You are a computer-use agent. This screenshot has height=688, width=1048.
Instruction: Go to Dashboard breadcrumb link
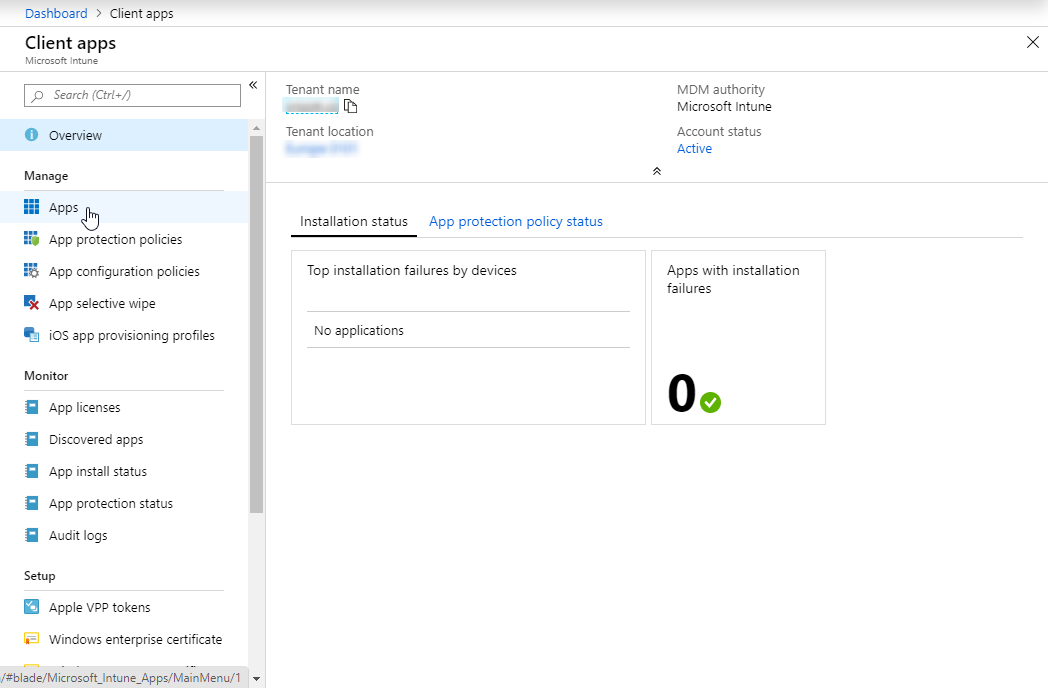pos(56,14)
